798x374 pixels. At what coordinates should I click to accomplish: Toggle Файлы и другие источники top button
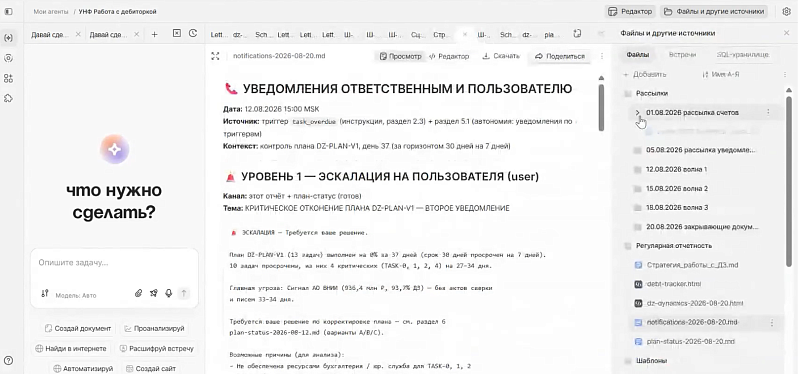(715, 11)
